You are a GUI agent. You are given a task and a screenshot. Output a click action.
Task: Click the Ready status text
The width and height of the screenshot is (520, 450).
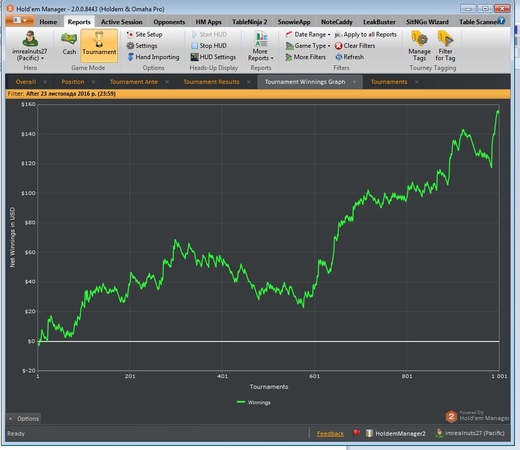(16, 434)
